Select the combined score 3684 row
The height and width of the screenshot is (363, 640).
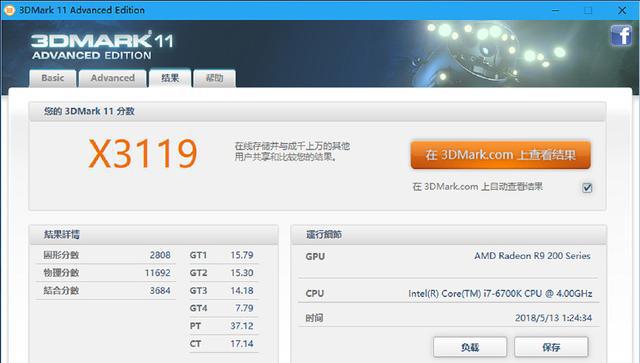click(x=106, y=291)
